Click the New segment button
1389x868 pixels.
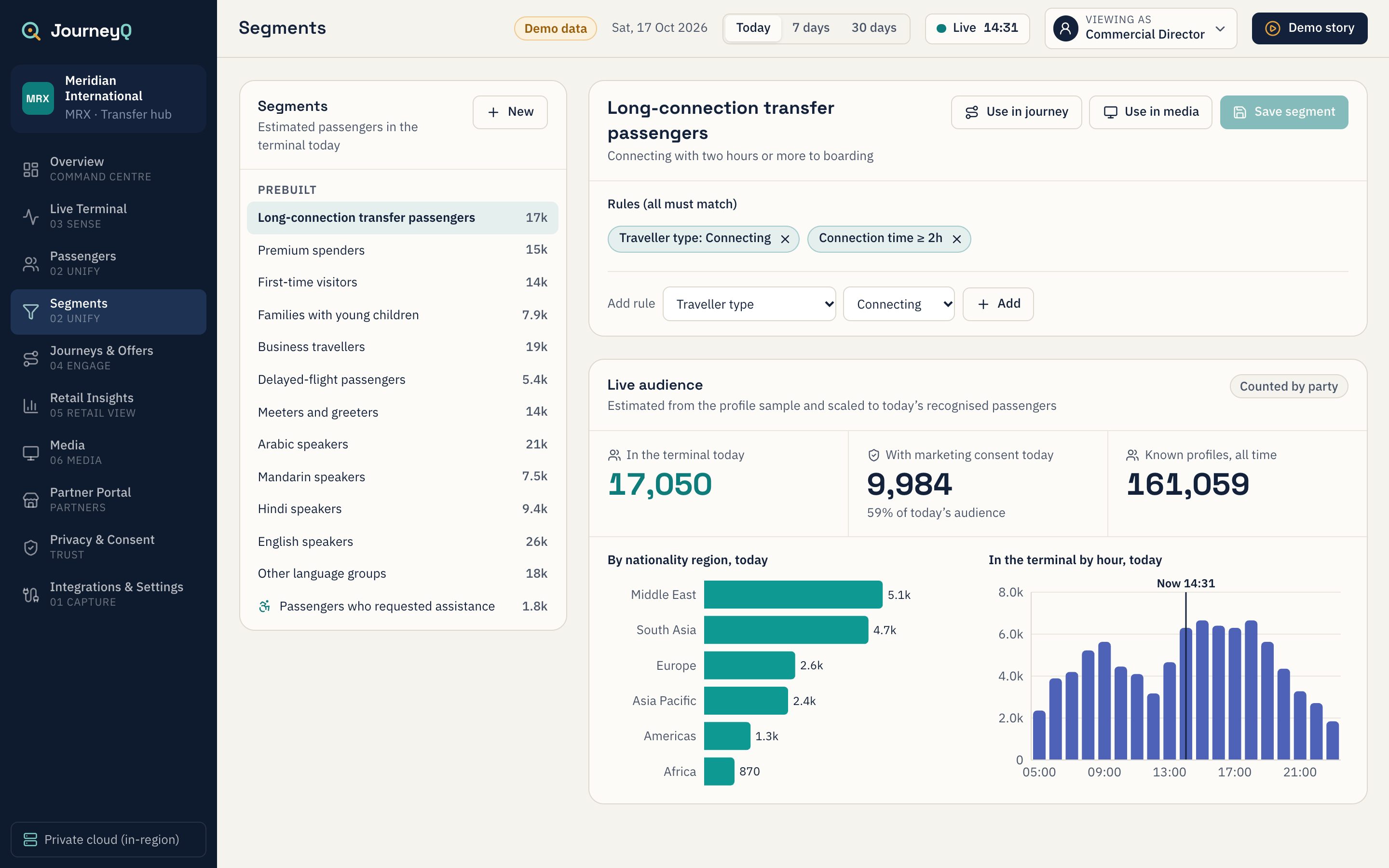(510, 112)
